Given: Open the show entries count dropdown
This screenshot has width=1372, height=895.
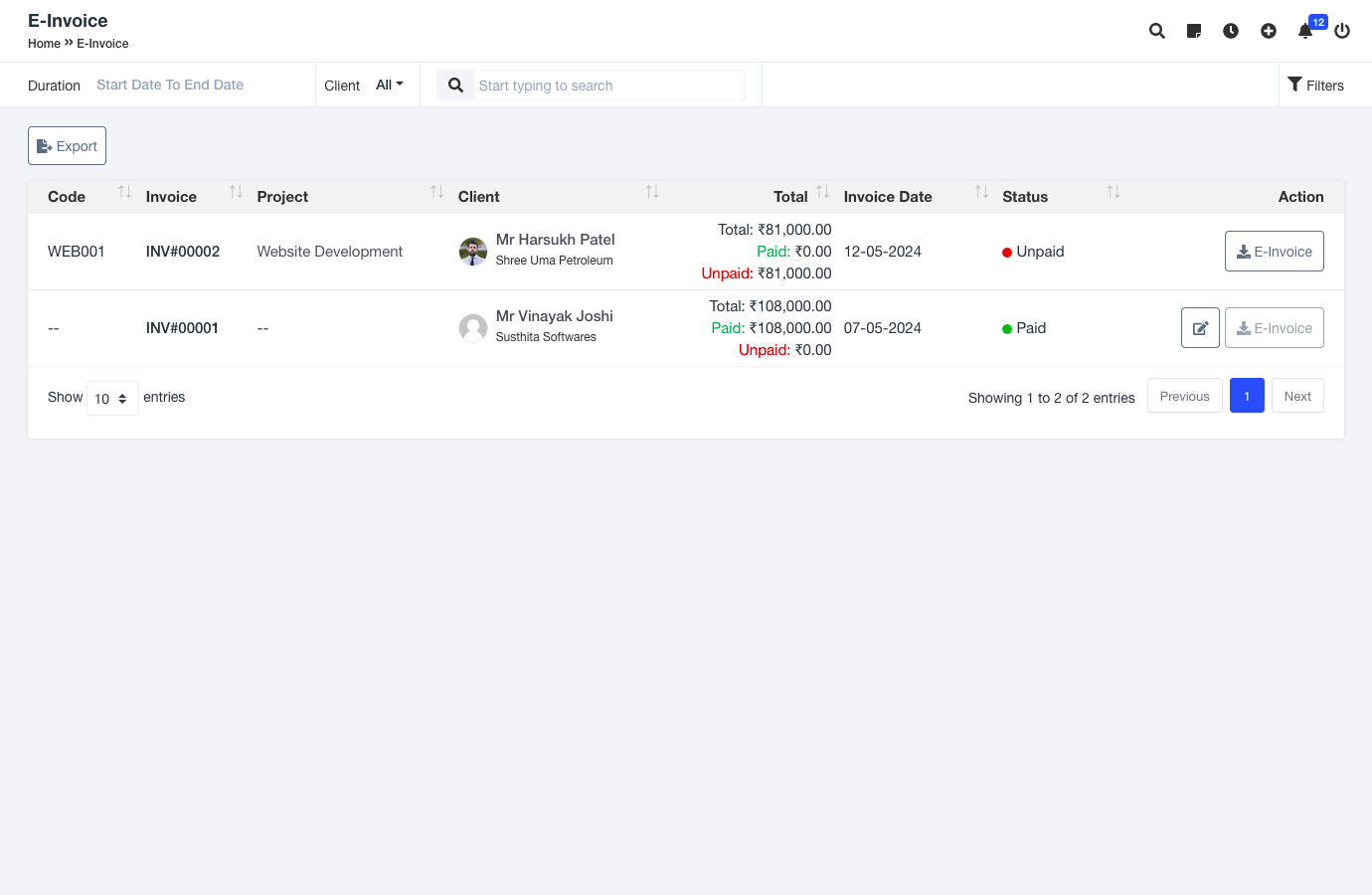Looking at the screenshot, I should pos(112,399).
